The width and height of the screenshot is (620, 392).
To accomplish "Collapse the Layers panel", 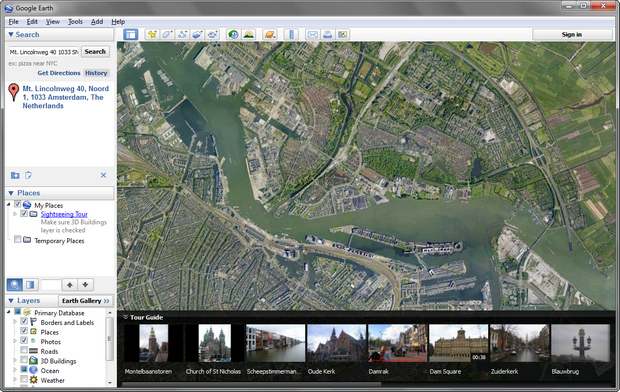I will 11,301.
